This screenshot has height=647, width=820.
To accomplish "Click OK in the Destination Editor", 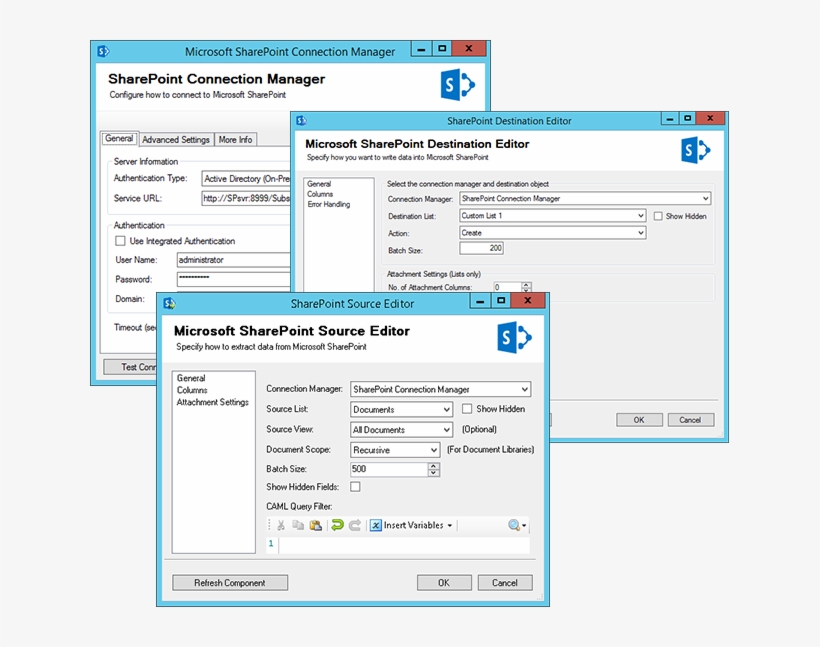I will tap(638, 419).
